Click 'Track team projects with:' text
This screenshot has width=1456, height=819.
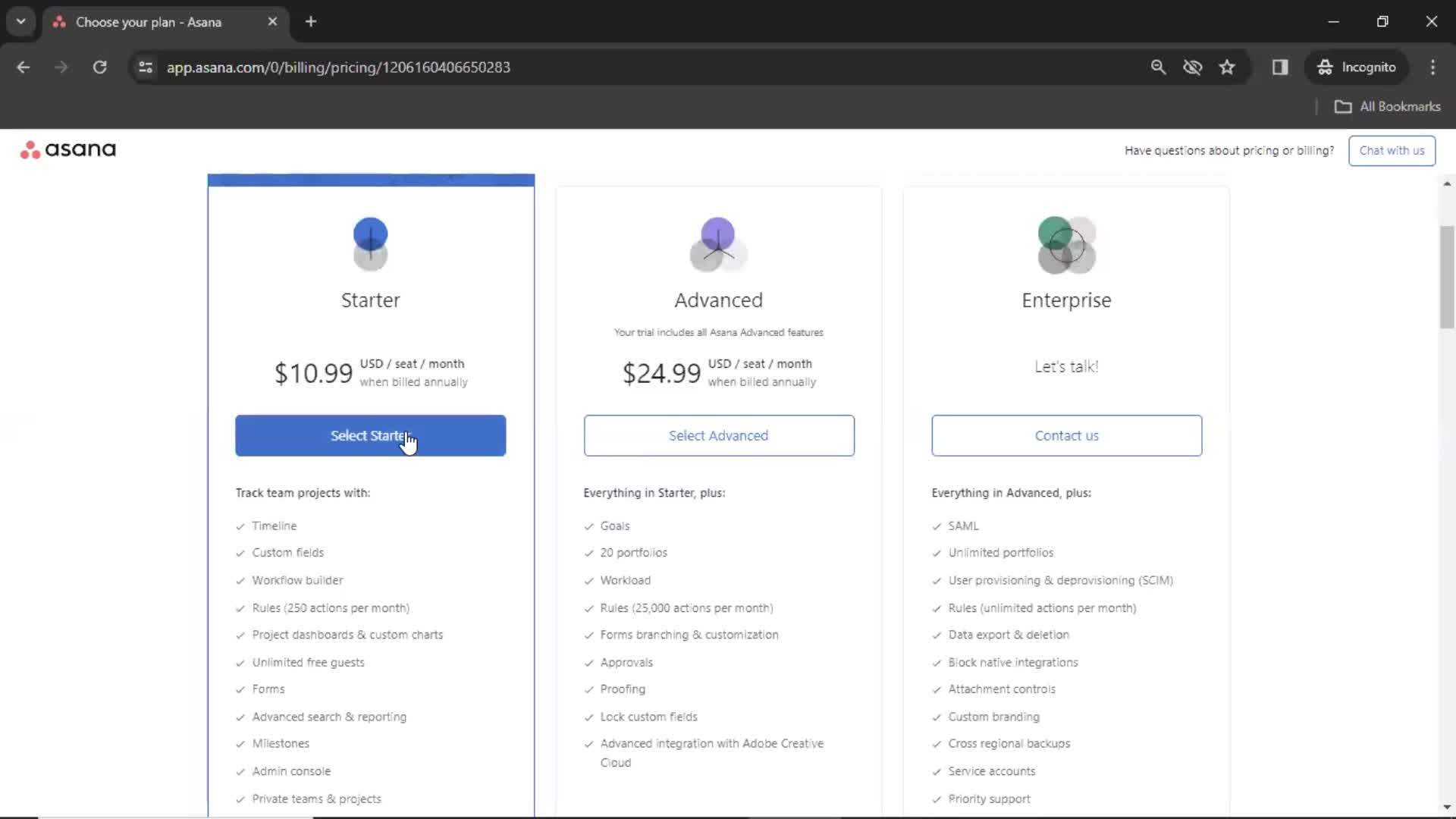pos(303,493)
